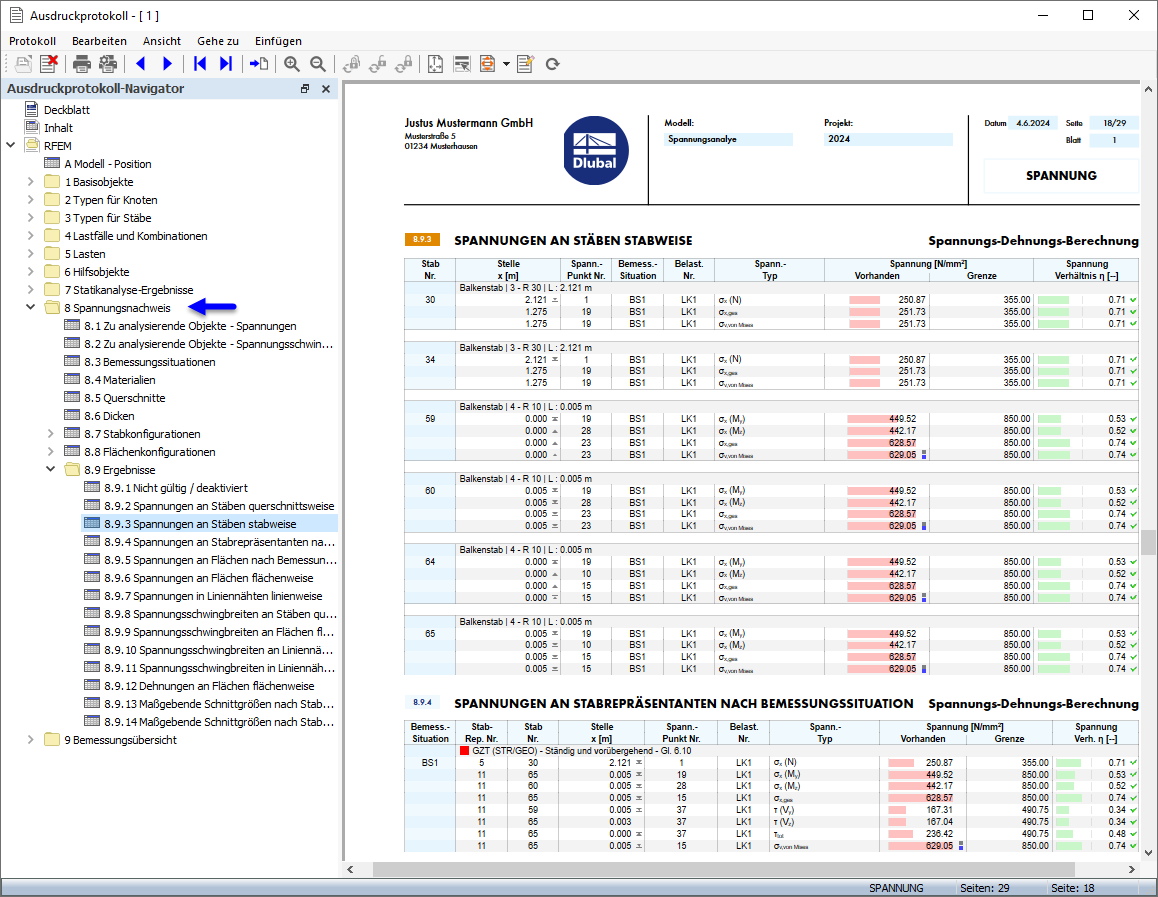The image size is (1158, 897).
Task: Undock the navigator panel with float icon
Action: 304,89
